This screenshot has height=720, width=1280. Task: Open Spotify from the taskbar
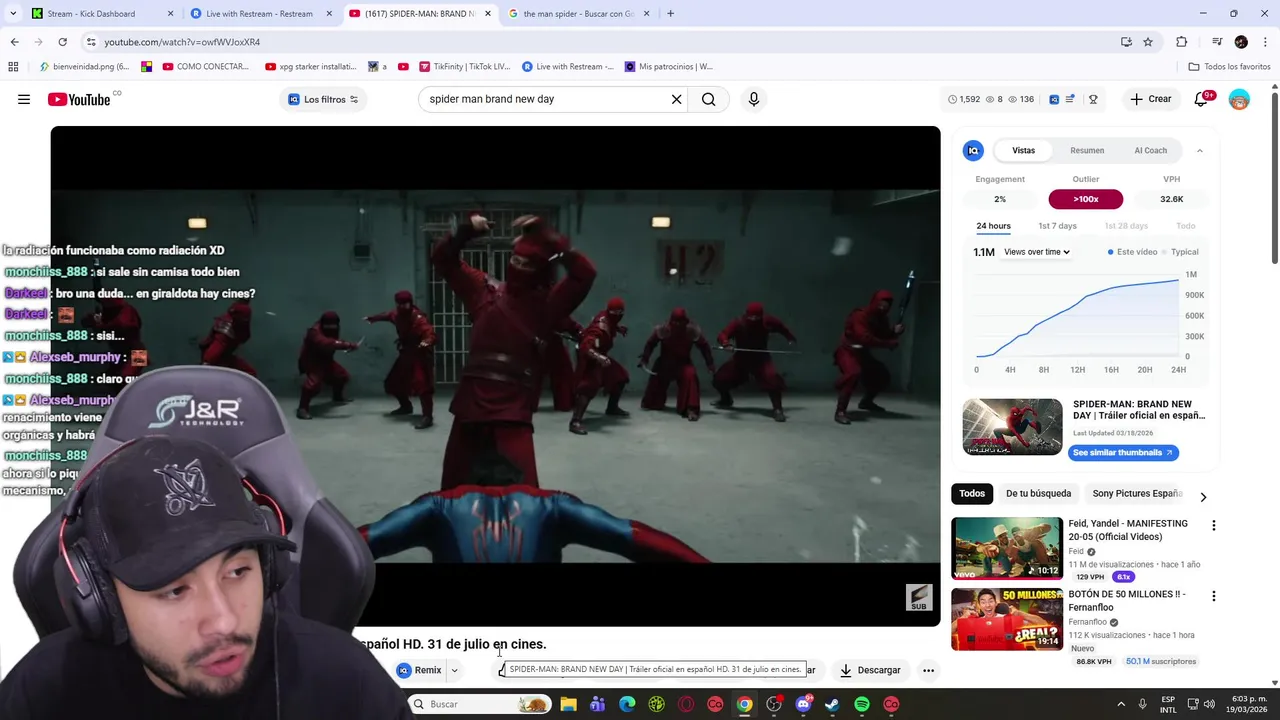tap(862, 704)
